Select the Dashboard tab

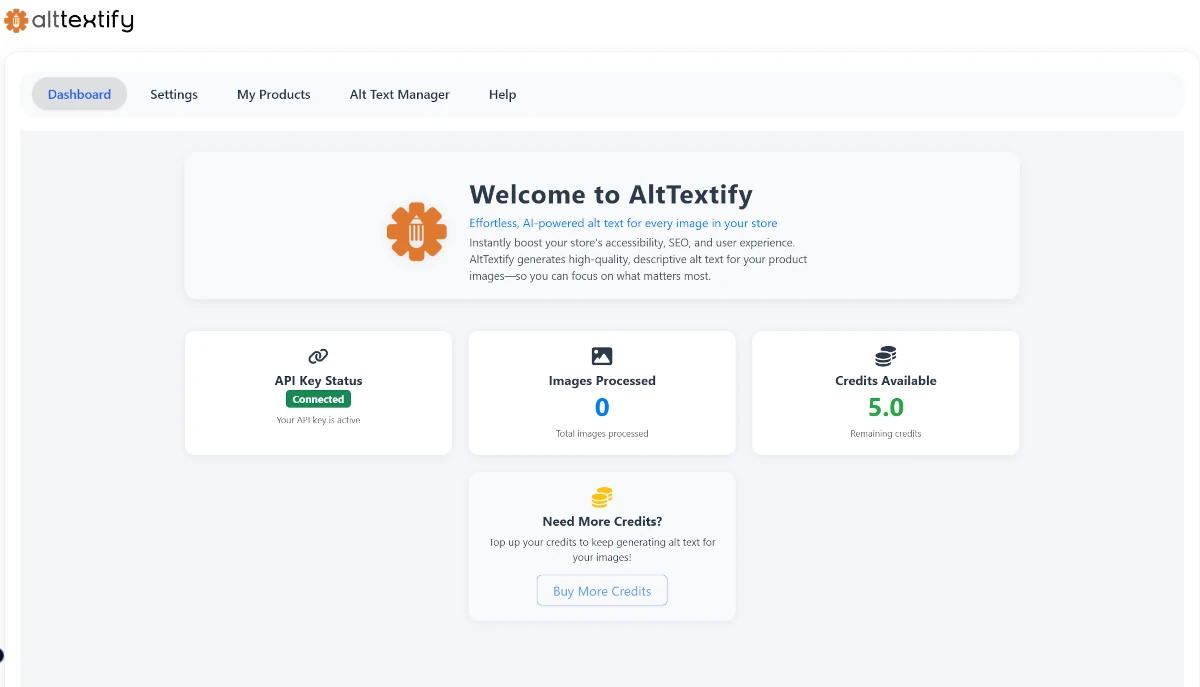(x=79, y=94)
